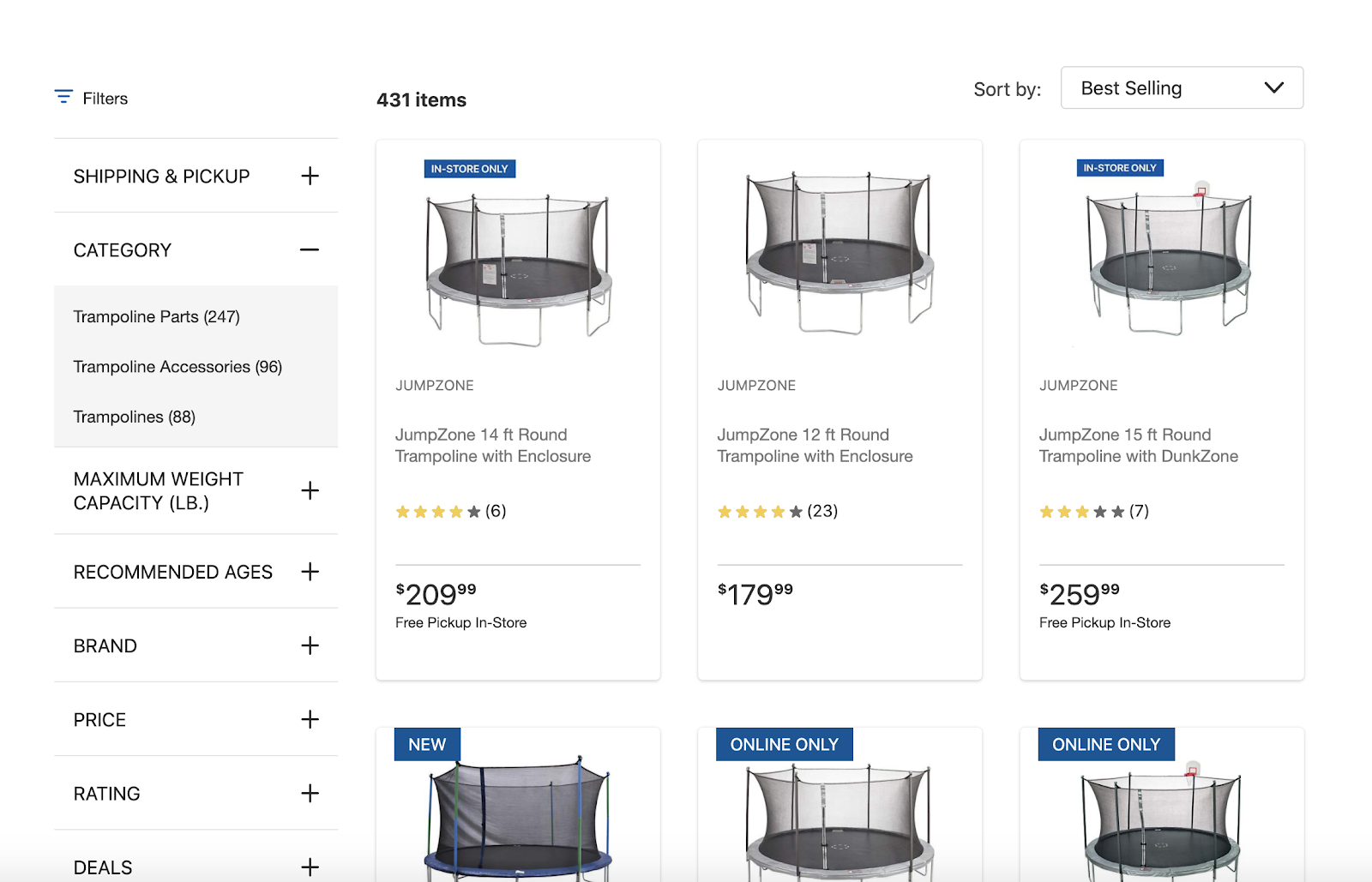
Task: Click the Filters icon
Action: coord(63,97)
